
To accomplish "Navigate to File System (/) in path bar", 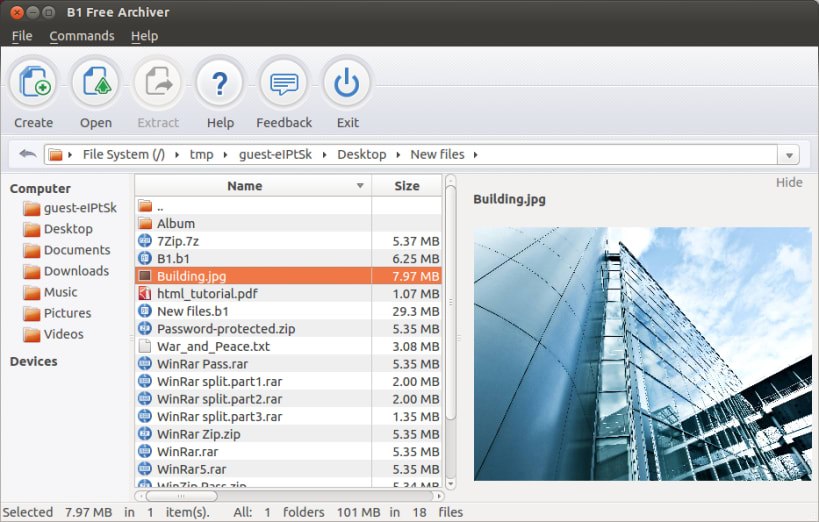I will (x=124, y=155).
